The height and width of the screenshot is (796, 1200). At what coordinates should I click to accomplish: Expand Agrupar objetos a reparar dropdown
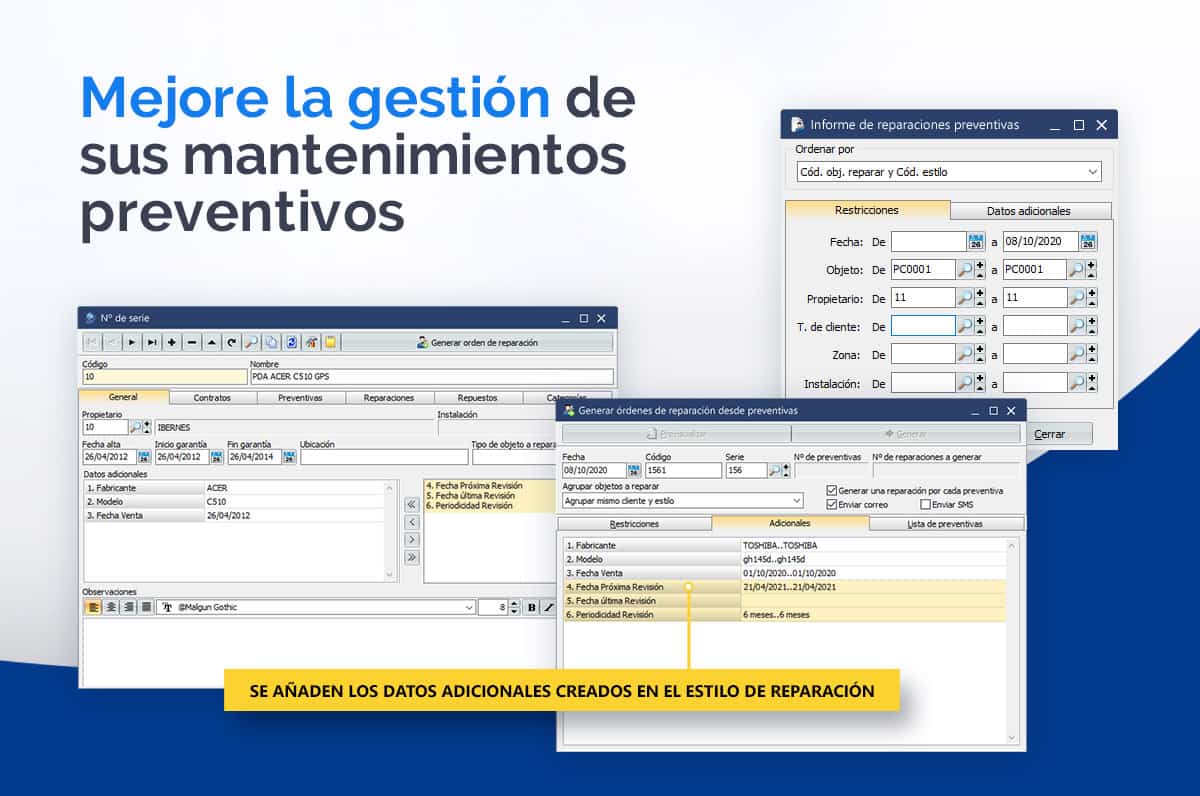tap(796, 500)
